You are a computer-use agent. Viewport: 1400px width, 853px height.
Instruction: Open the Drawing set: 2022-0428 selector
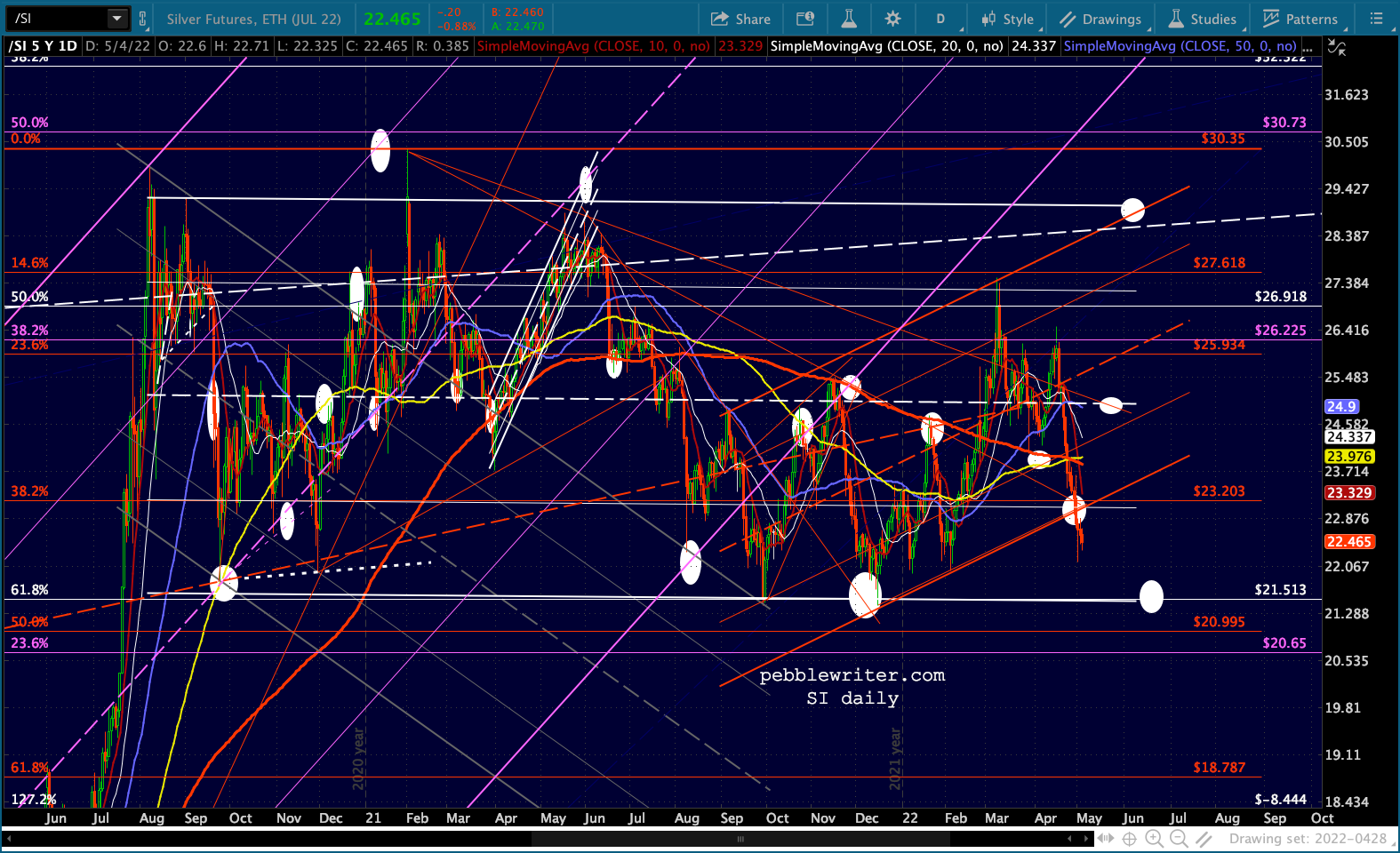coord(1308,839)
